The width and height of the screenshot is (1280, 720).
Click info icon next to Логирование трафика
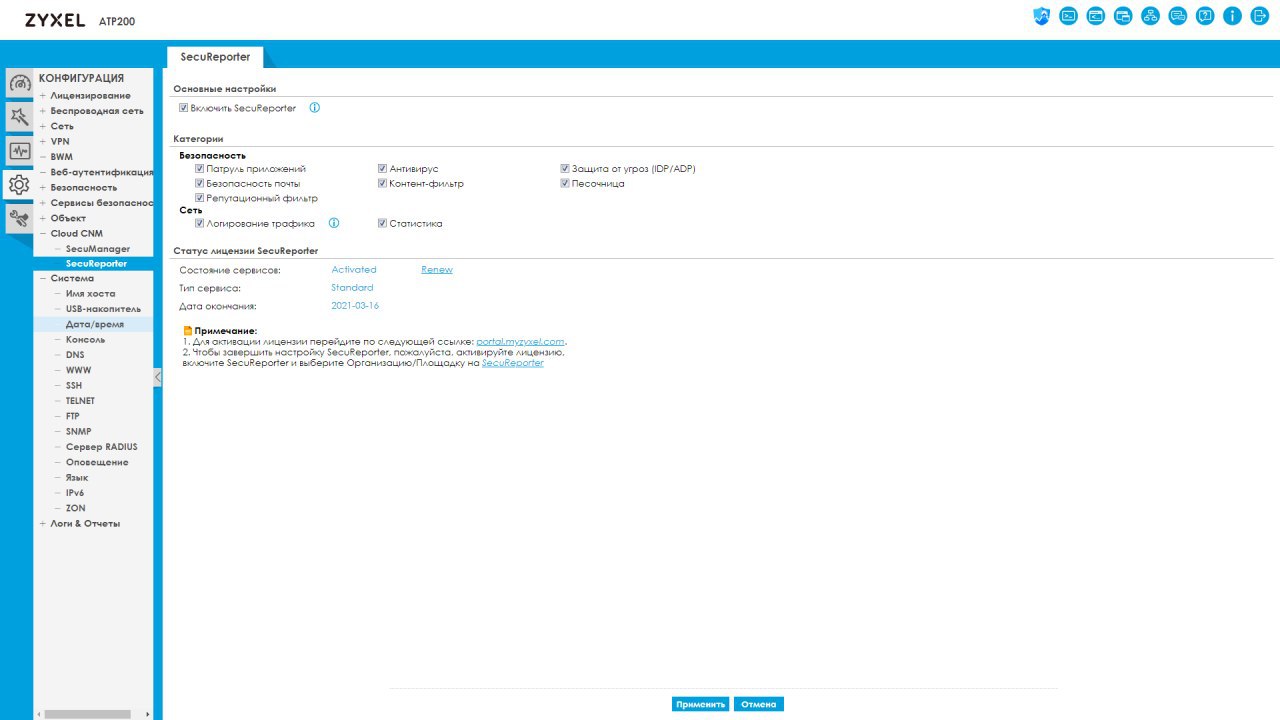coord(334,223)
